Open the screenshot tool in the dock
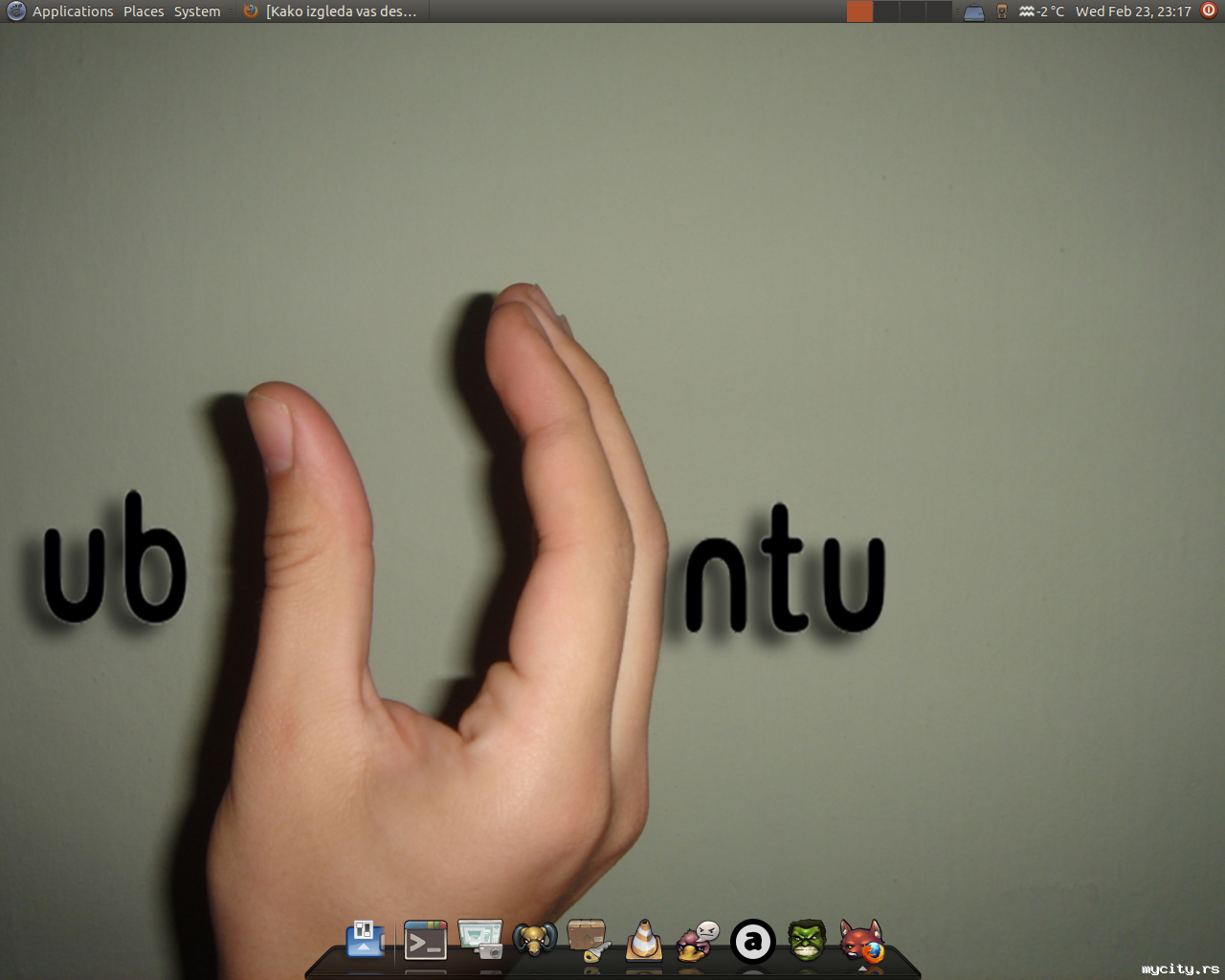 click(x=480, y=939)
